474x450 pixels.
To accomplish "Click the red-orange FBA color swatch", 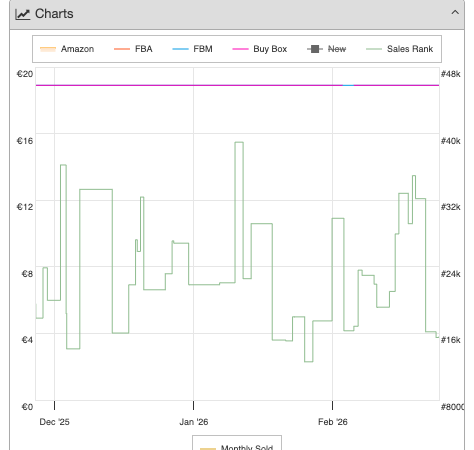I will point(122,49).
